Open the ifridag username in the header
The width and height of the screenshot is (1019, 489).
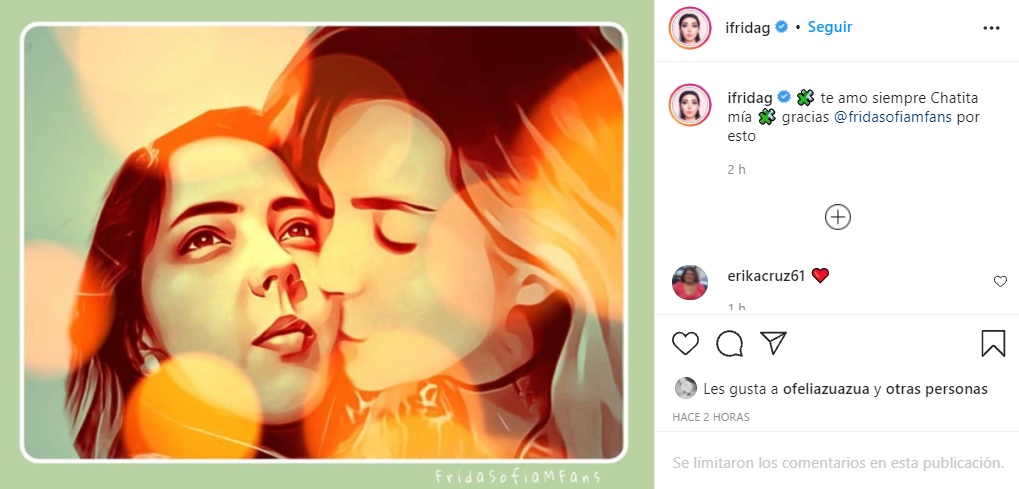coord(747,28)
